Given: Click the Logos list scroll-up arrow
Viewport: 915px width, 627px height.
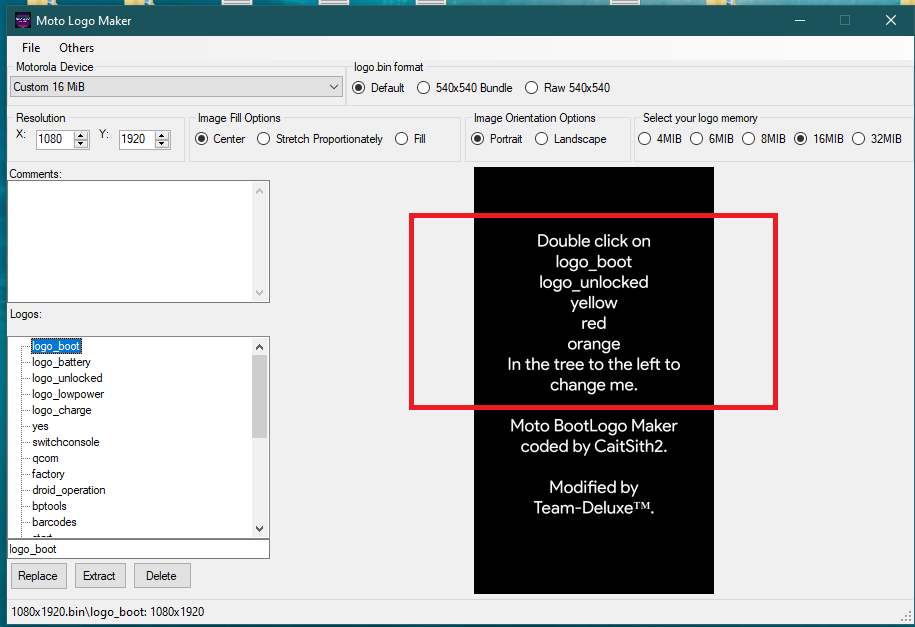Looking at the screenshot, I should coord(260,347).
